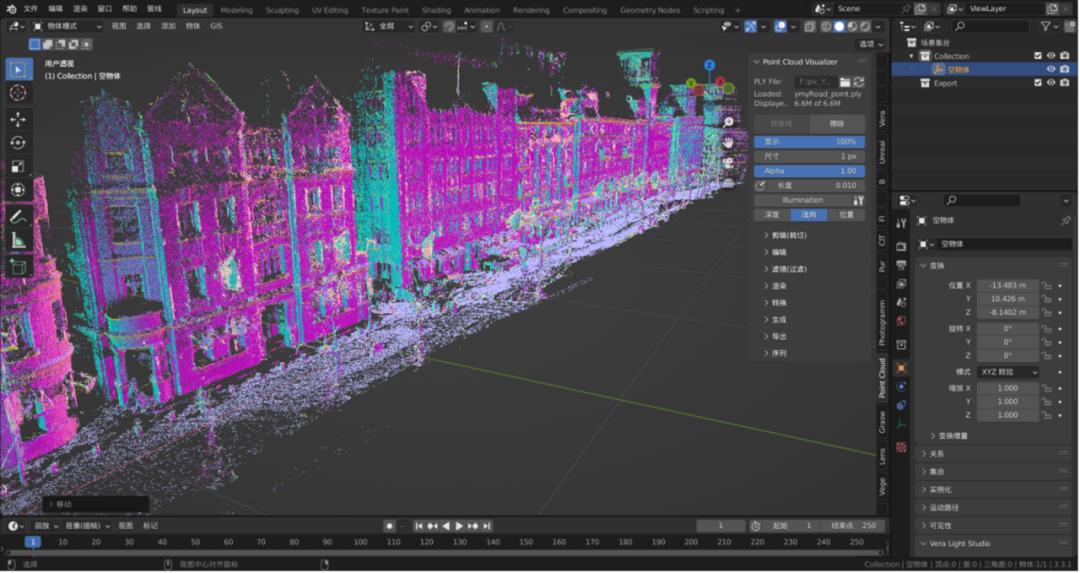Toggle X-ray mode in viewport header
Screen dimensions: 1080x573
coord(810,27)
